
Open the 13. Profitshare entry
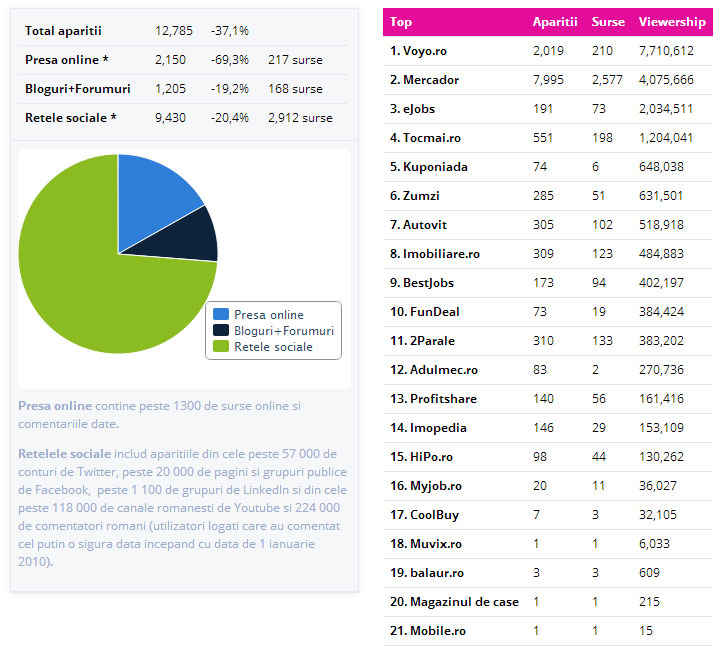click(433, 399)
